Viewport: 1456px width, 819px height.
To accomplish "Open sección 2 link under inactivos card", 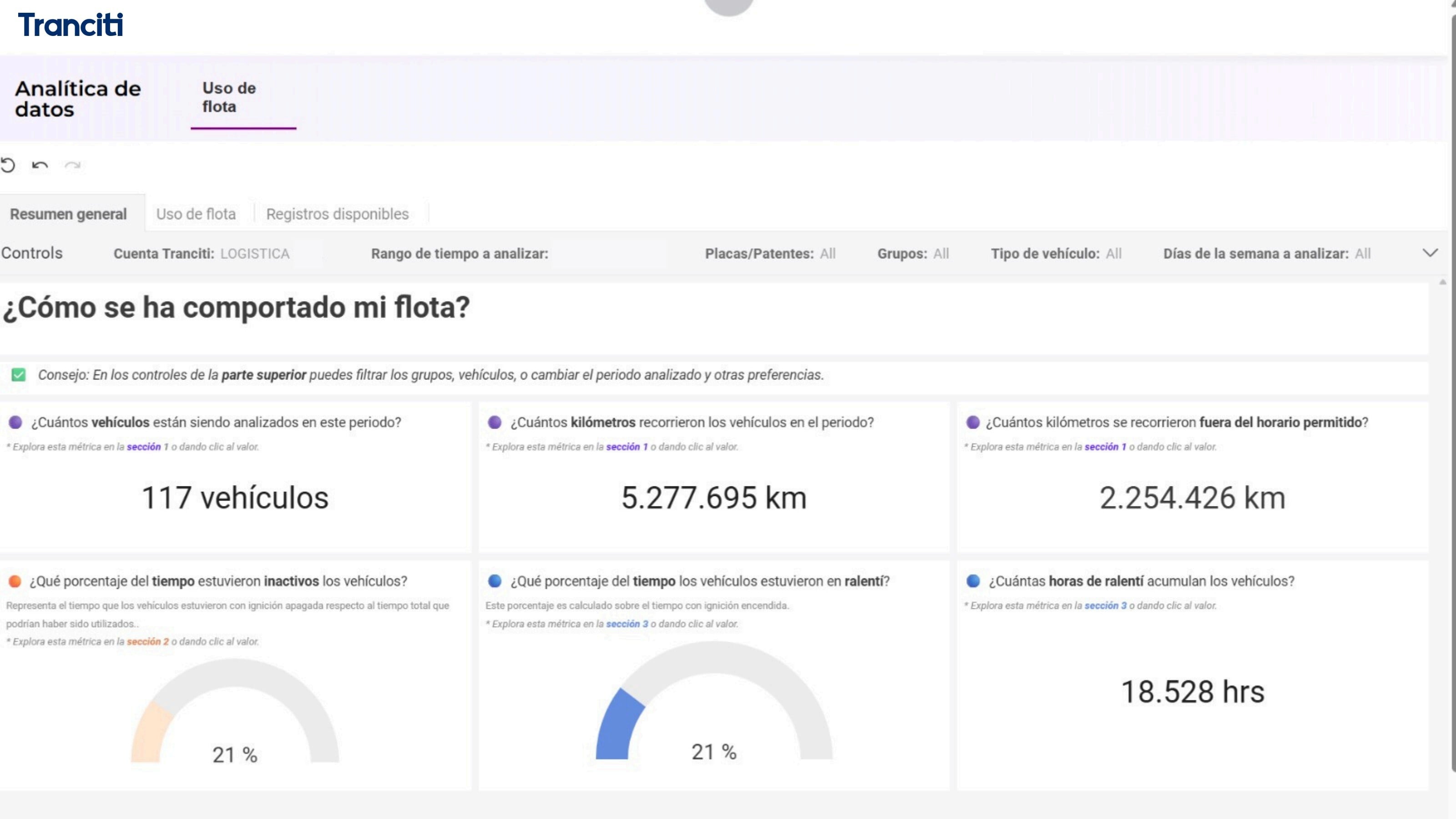I will click(147, 642).
